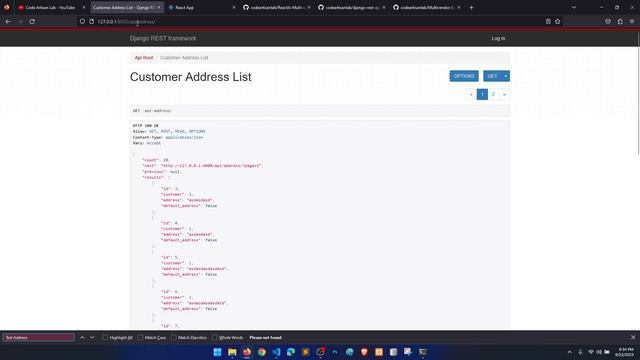Open the list all tabs chevron
Viewport: 640px width, 360px height.
[x=573, y=7]
